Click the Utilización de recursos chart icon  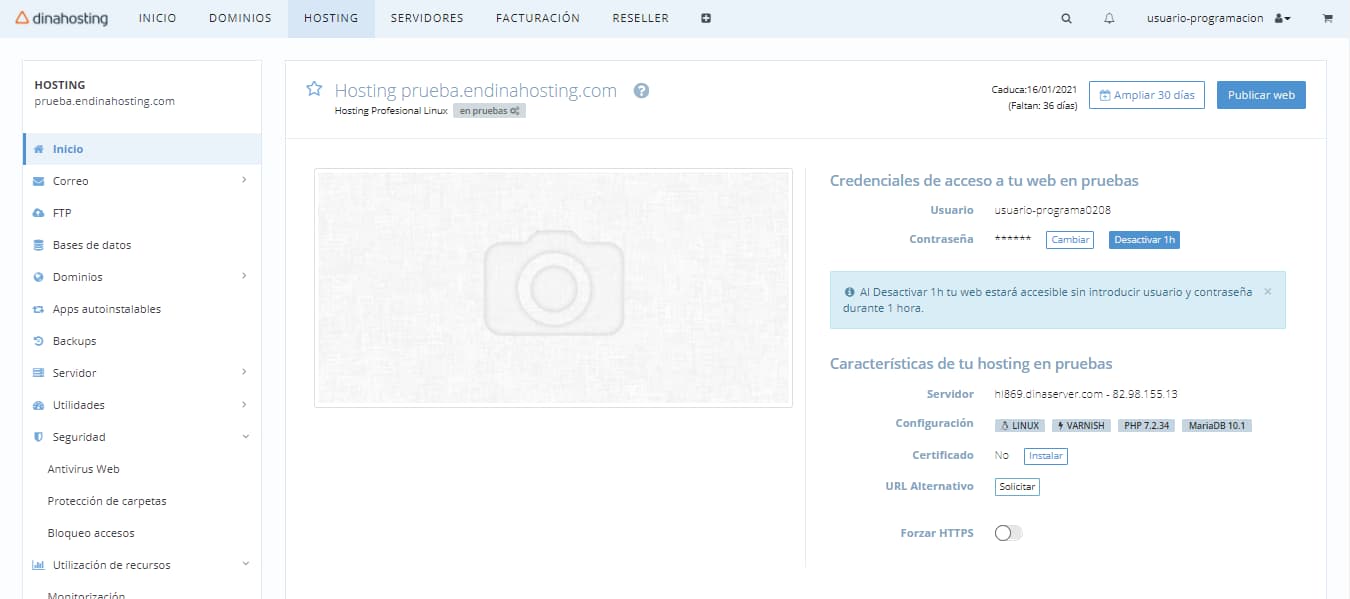(38, 565)
